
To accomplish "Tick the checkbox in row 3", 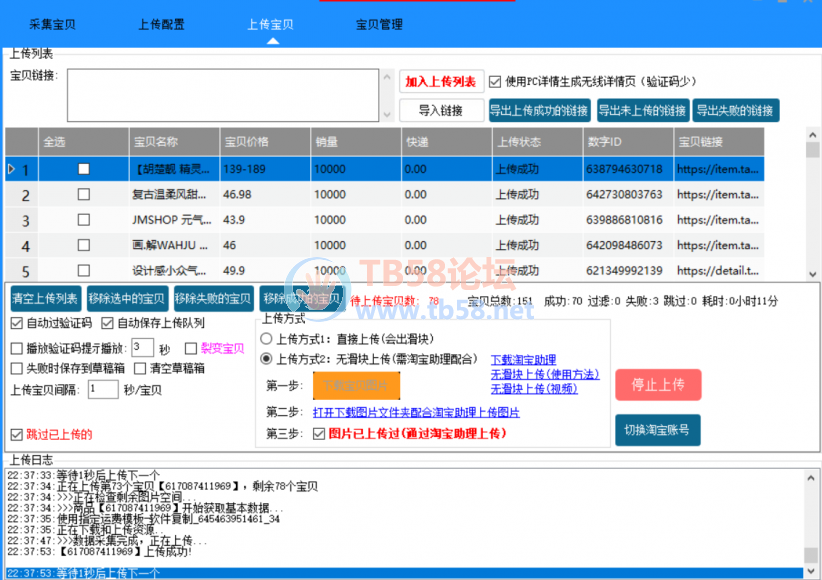I will pos(83,220).
